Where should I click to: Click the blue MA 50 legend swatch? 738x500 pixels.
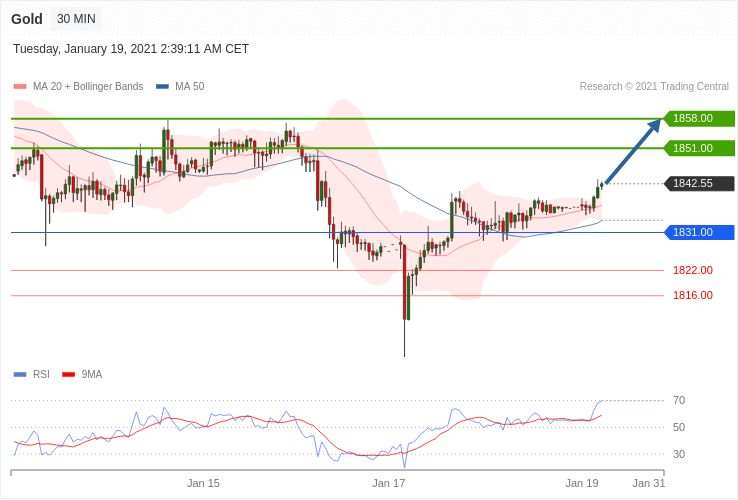162,87
